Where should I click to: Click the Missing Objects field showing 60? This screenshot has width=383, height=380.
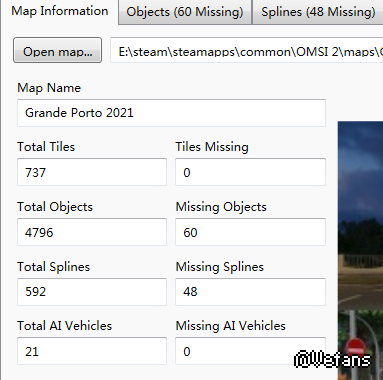tap(250, 232)
